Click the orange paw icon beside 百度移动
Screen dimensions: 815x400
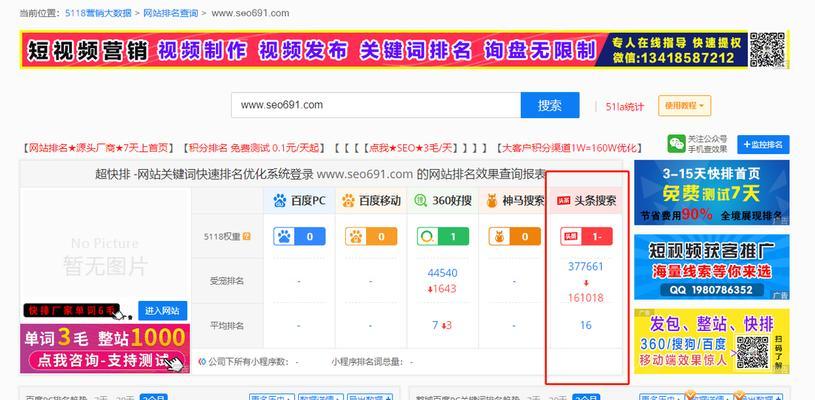coord(348,201)
